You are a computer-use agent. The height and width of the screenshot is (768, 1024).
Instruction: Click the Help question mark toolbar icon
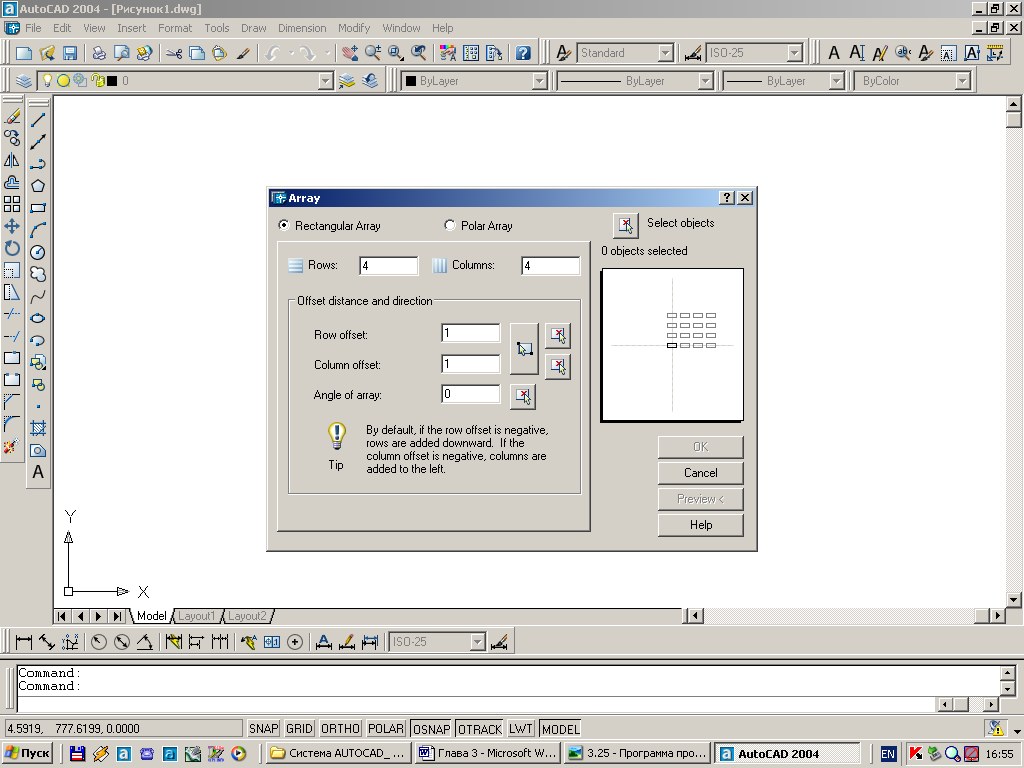523,54
